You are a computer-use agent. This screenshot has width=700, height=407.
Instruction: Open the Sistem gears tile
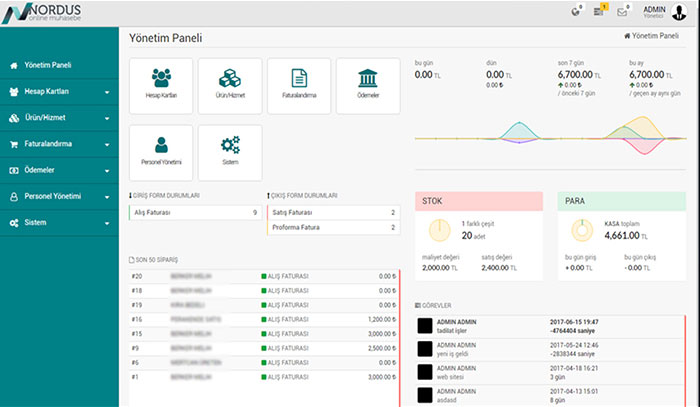coord(230,153)
